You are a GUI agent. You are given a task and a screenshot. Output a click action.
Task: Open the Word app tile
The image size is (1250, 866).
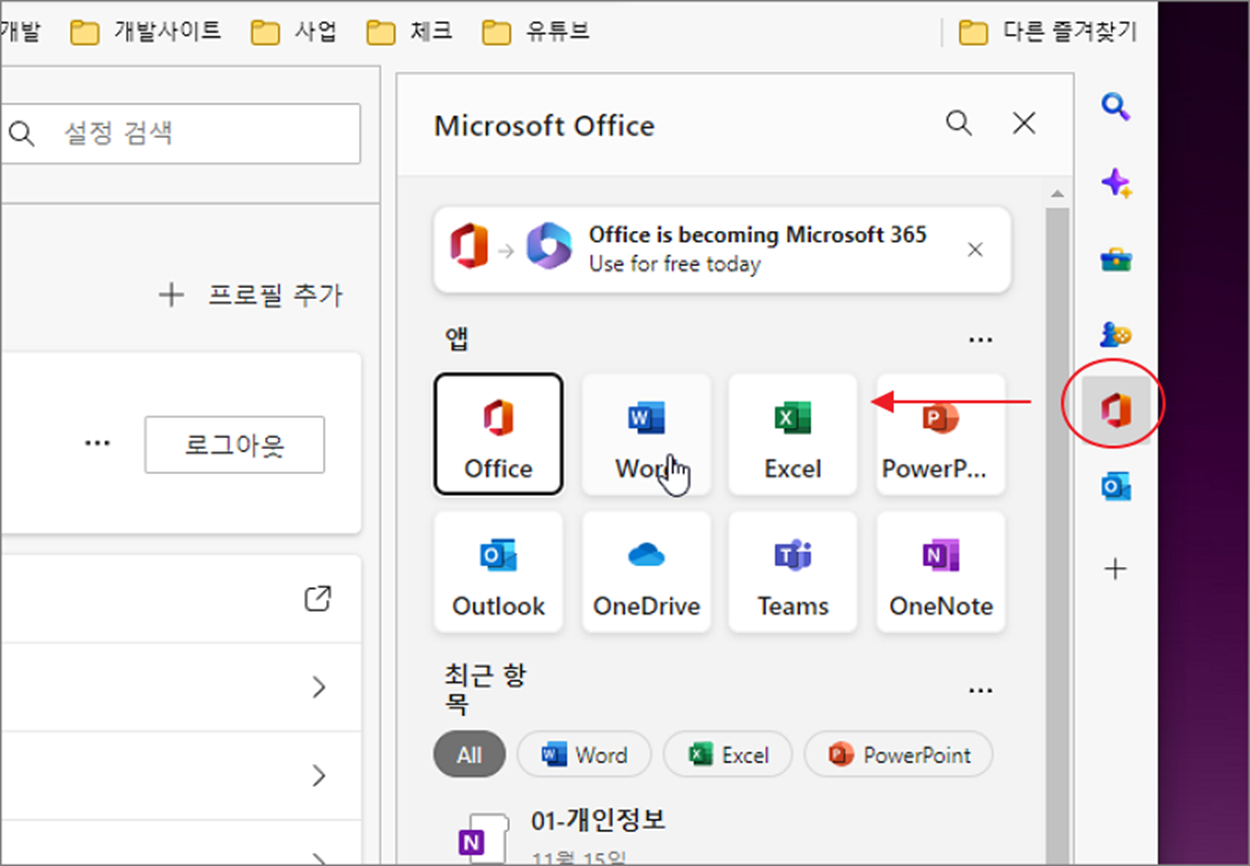pos(646,434)
